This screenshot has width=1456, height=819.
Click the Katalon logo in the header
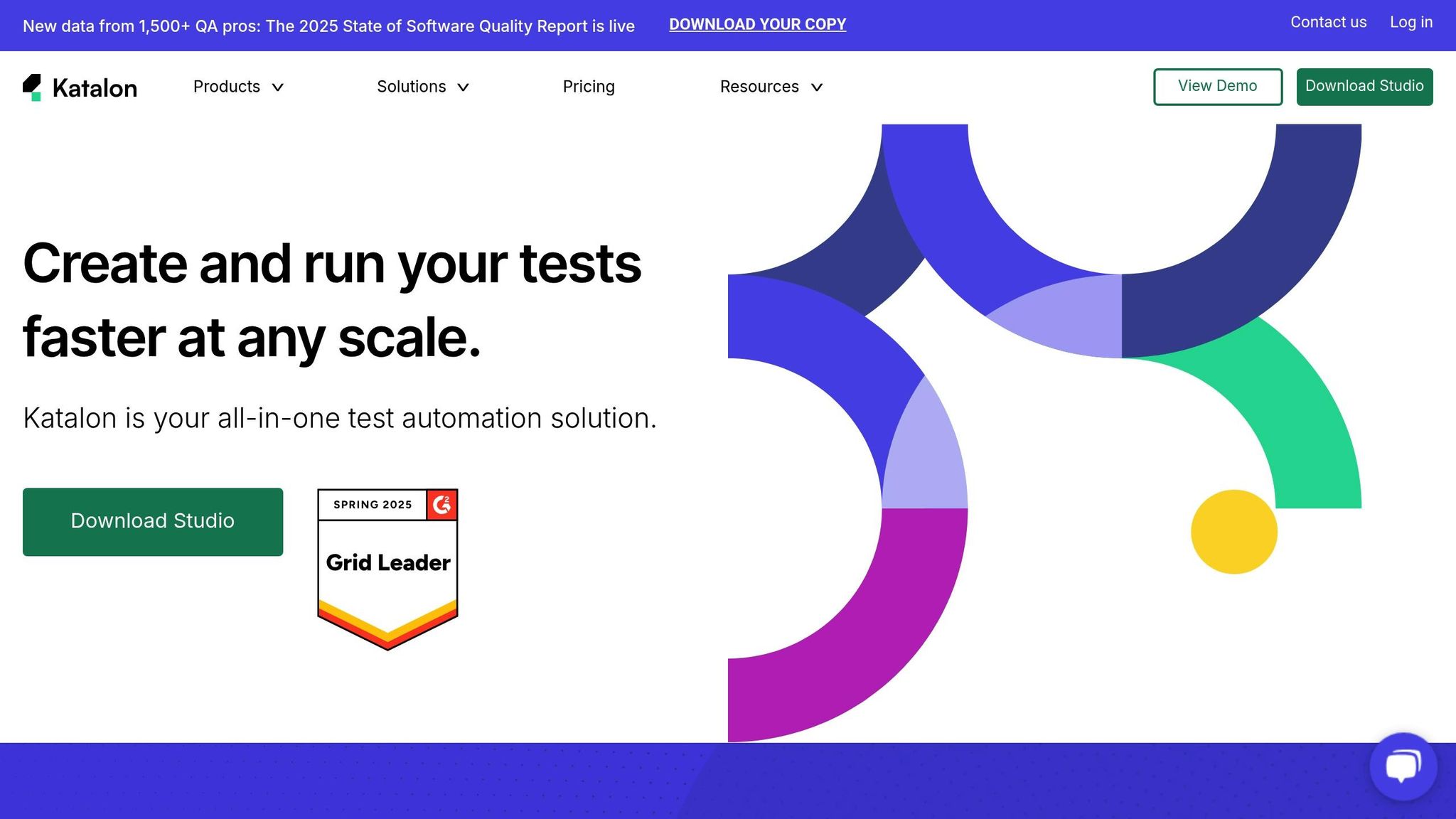[x=80, y=87]
